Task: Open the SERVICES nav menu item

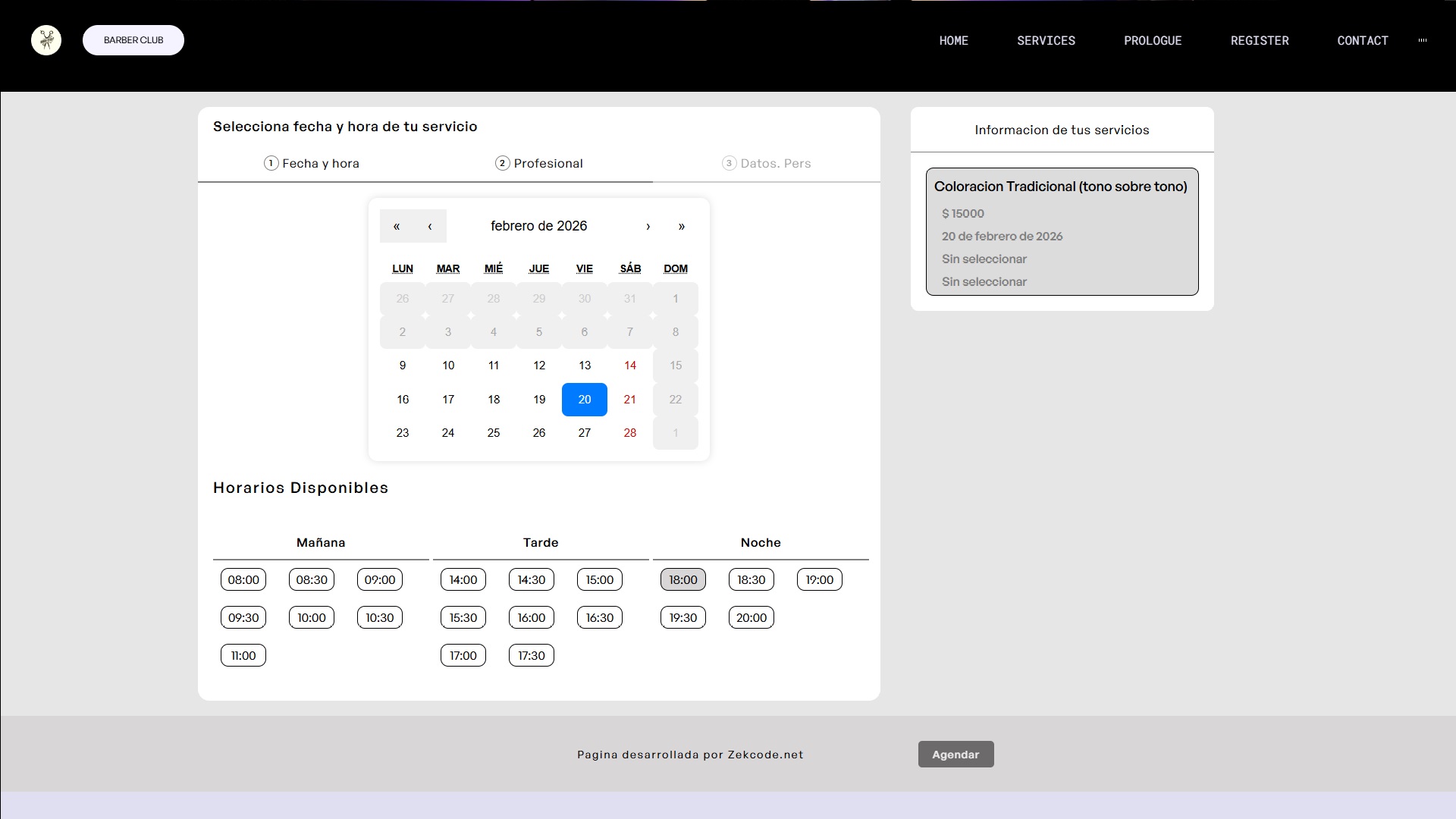Action: (1046, 40)
